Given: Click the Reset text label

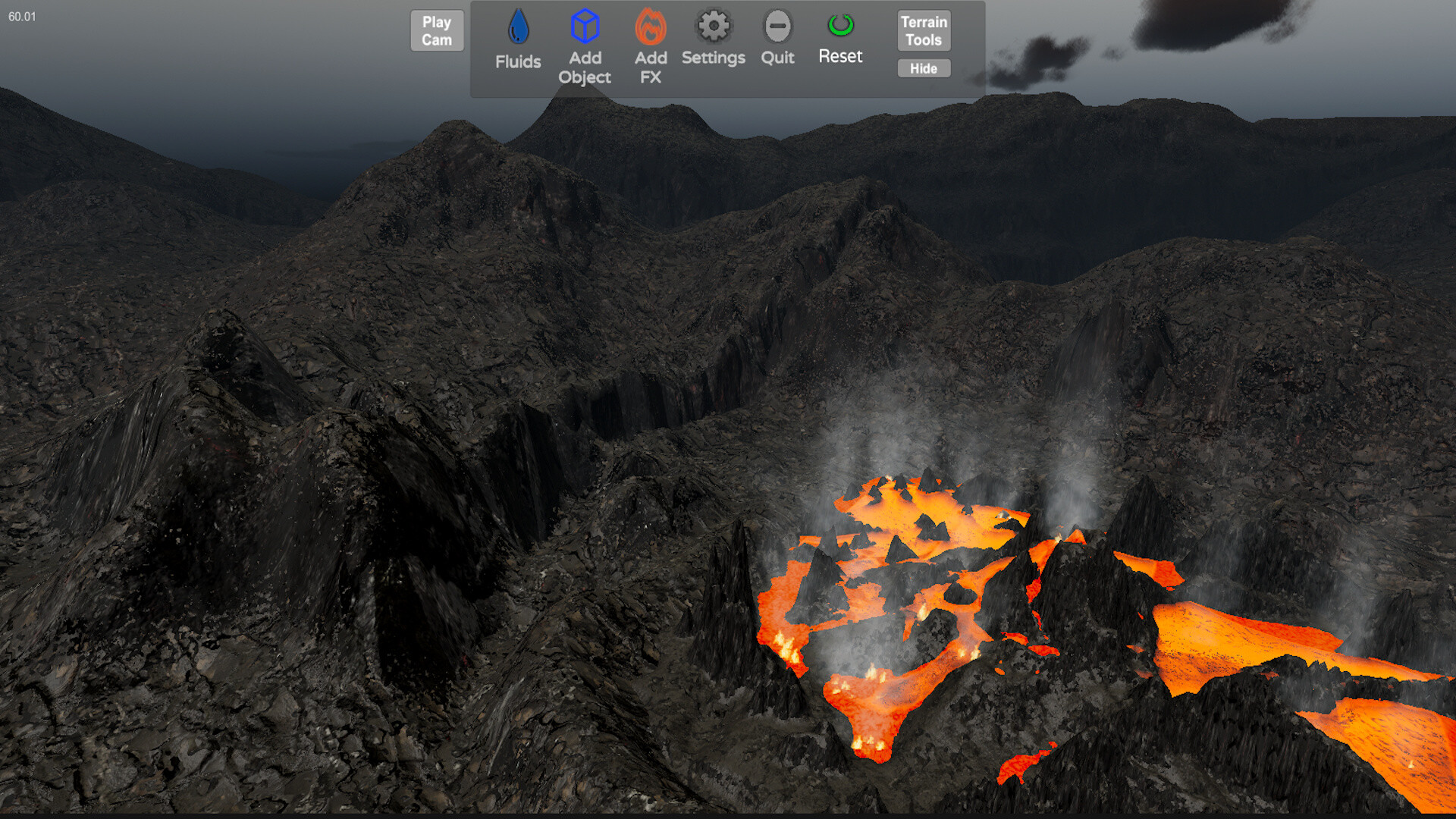Looking at the screenshot, I should pyautogui.click(x=840, y=55).
